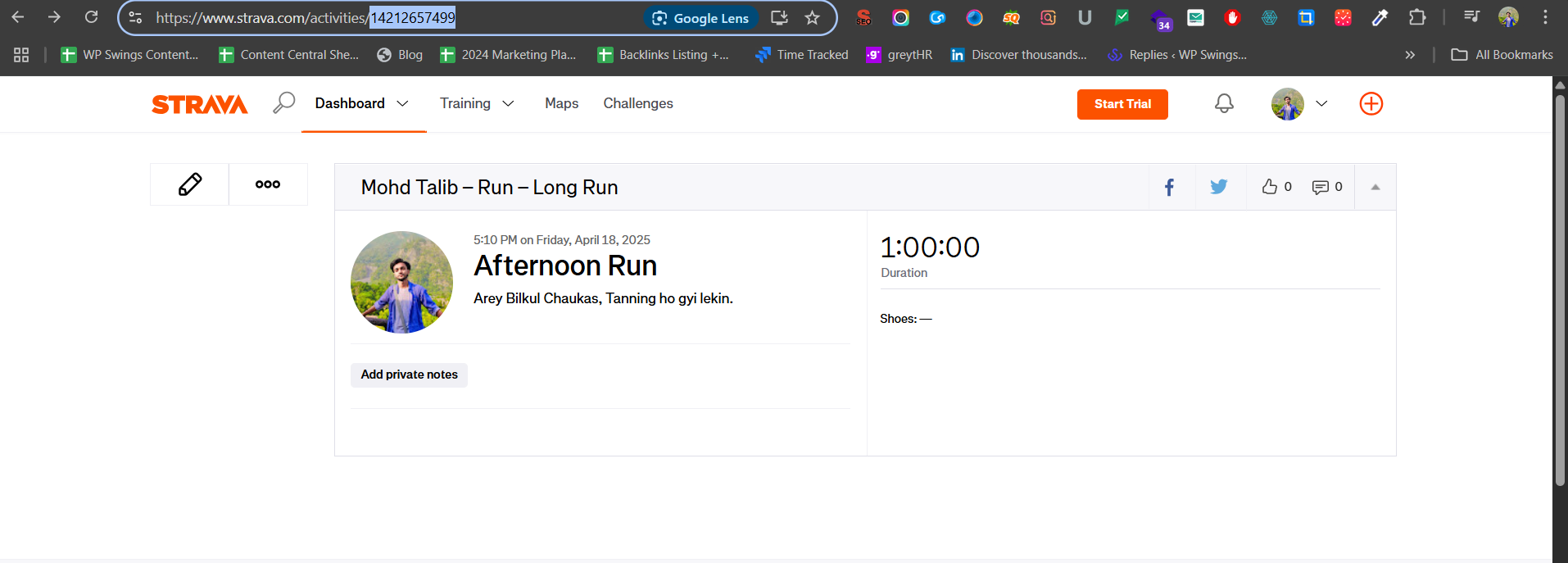Open the Chrome extensions puzzle icon
1568x563 pixels.
pyautogui.click(x=1417, y=17)
